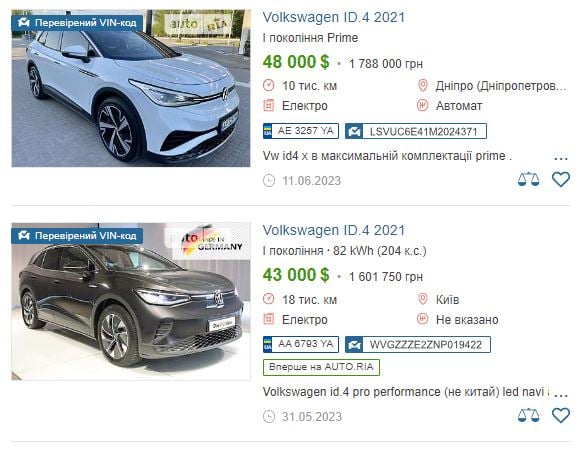Open white Volkswagen ID.4 photo thumbnail

point(131,88)
